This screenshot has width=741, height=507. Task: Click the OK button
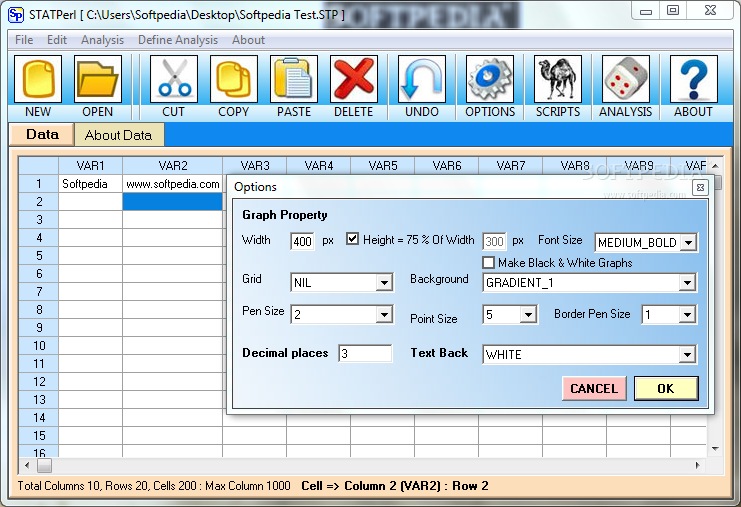click(666, 388)
